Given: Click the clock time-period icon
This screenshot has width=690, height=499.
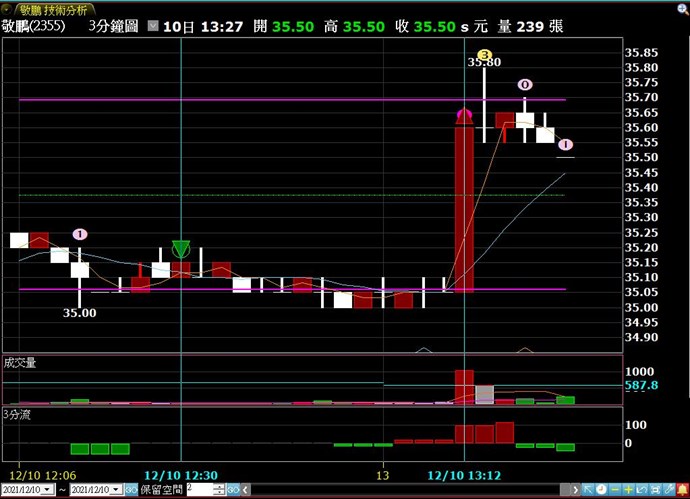Looking at the screenshot, I should pyautogui.click(x=601, y=489).
